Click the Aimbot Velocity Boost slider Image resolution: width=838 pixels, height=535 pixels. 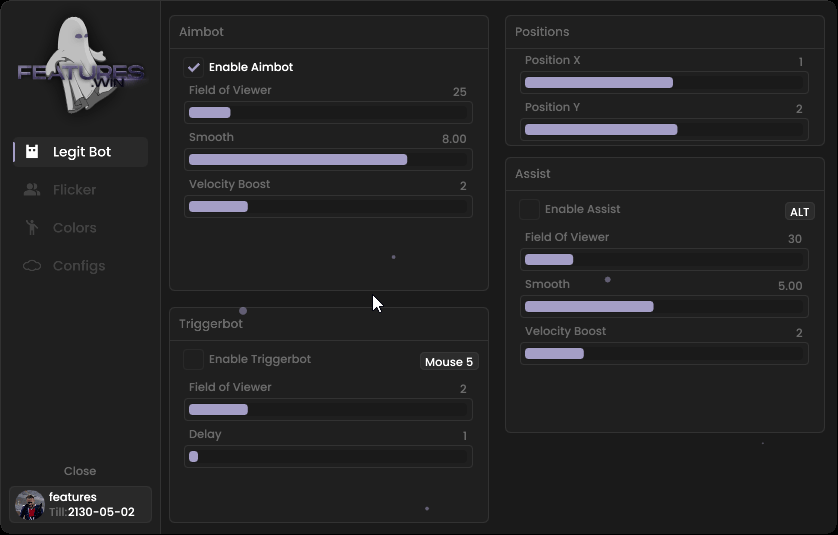tap(328, 207)
